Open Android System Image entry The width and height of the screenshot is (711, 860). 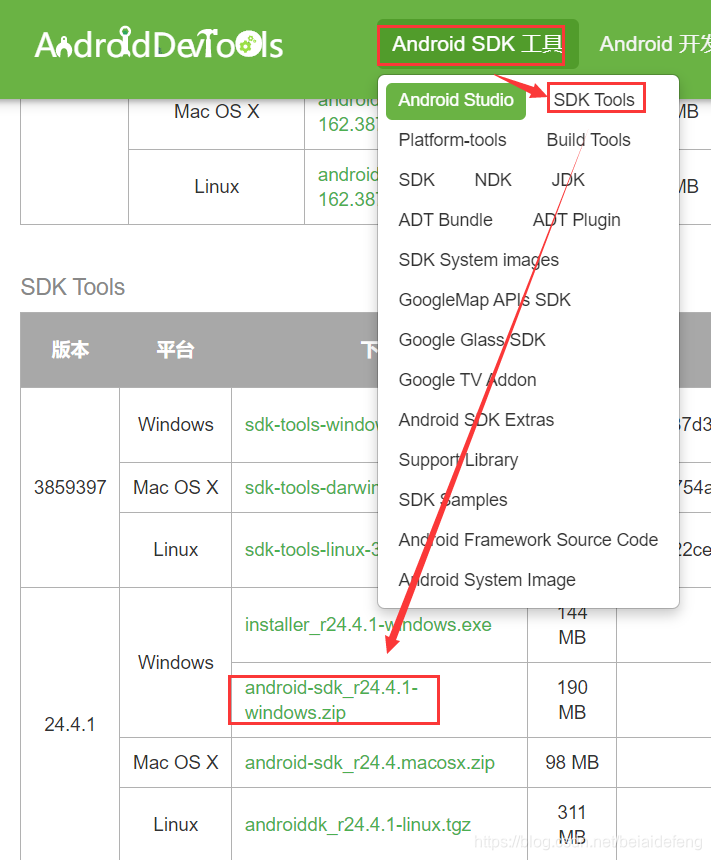[x=487, y=580]
